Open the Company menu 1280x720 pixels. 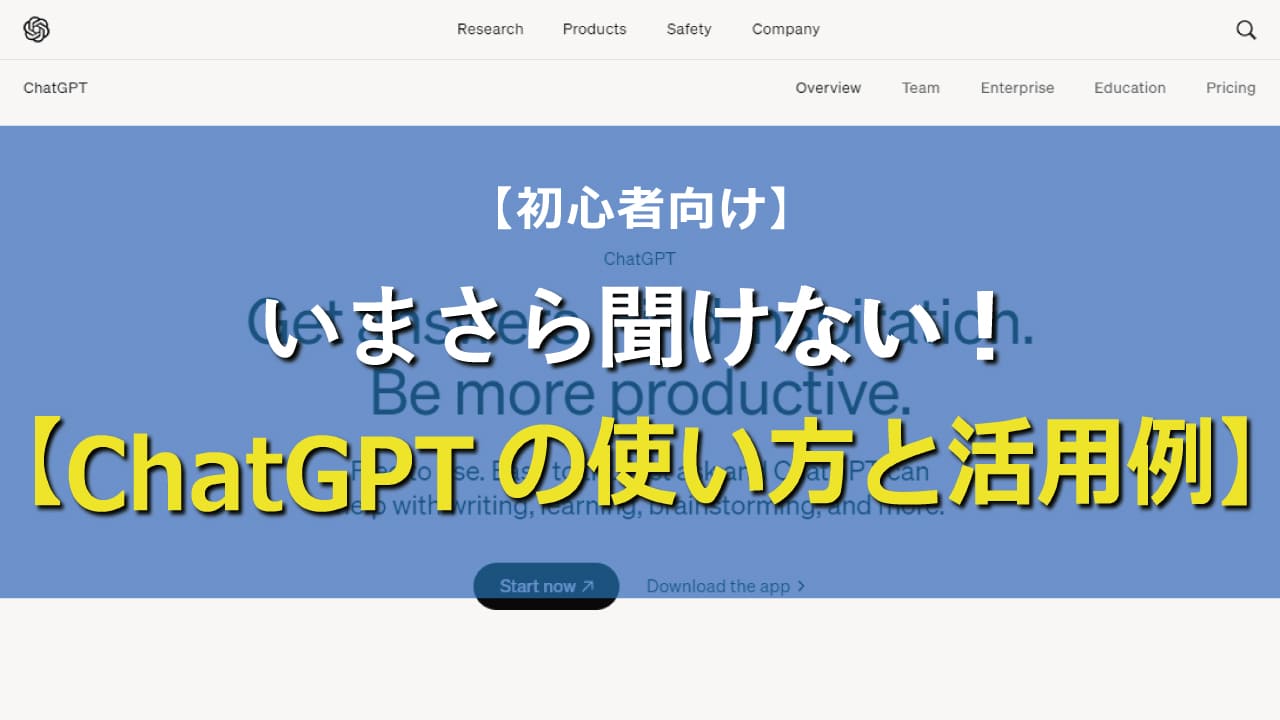tap(786, 29)
